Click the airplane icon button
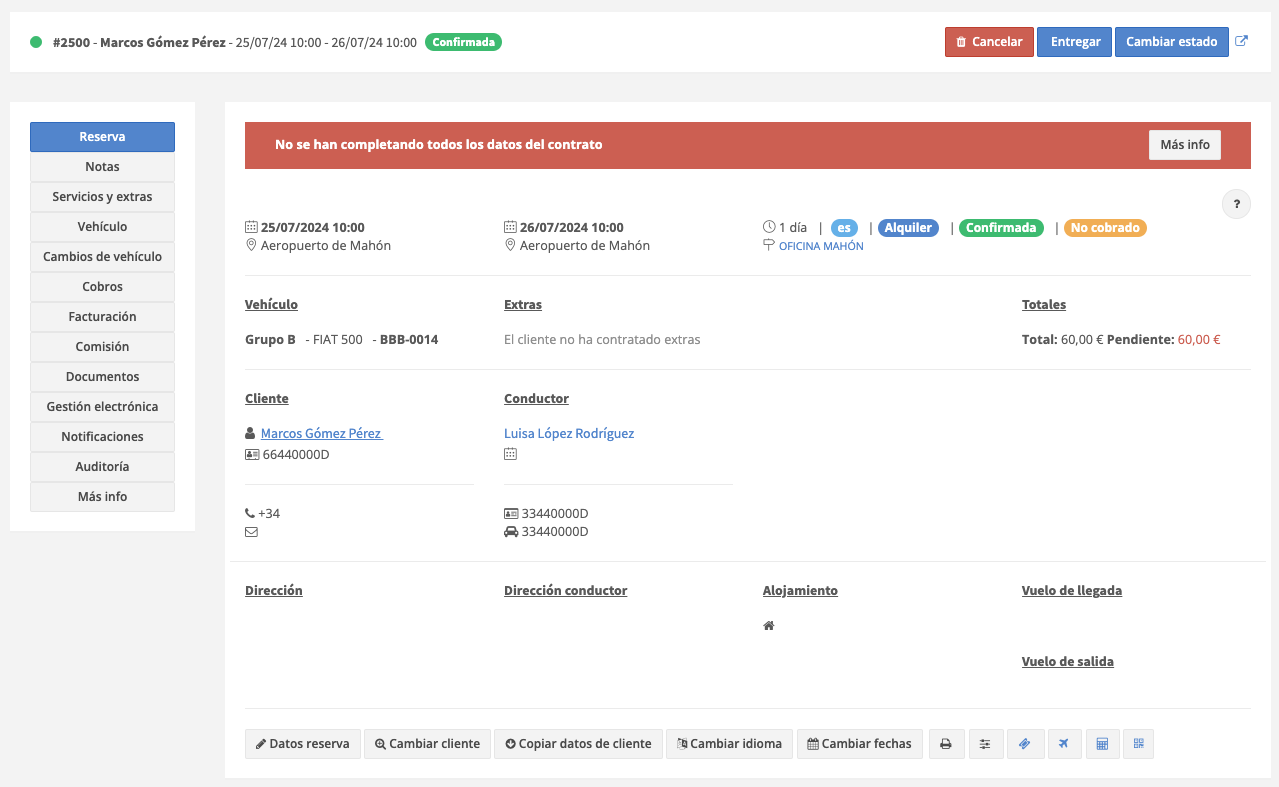 (x=1063, y=744)
